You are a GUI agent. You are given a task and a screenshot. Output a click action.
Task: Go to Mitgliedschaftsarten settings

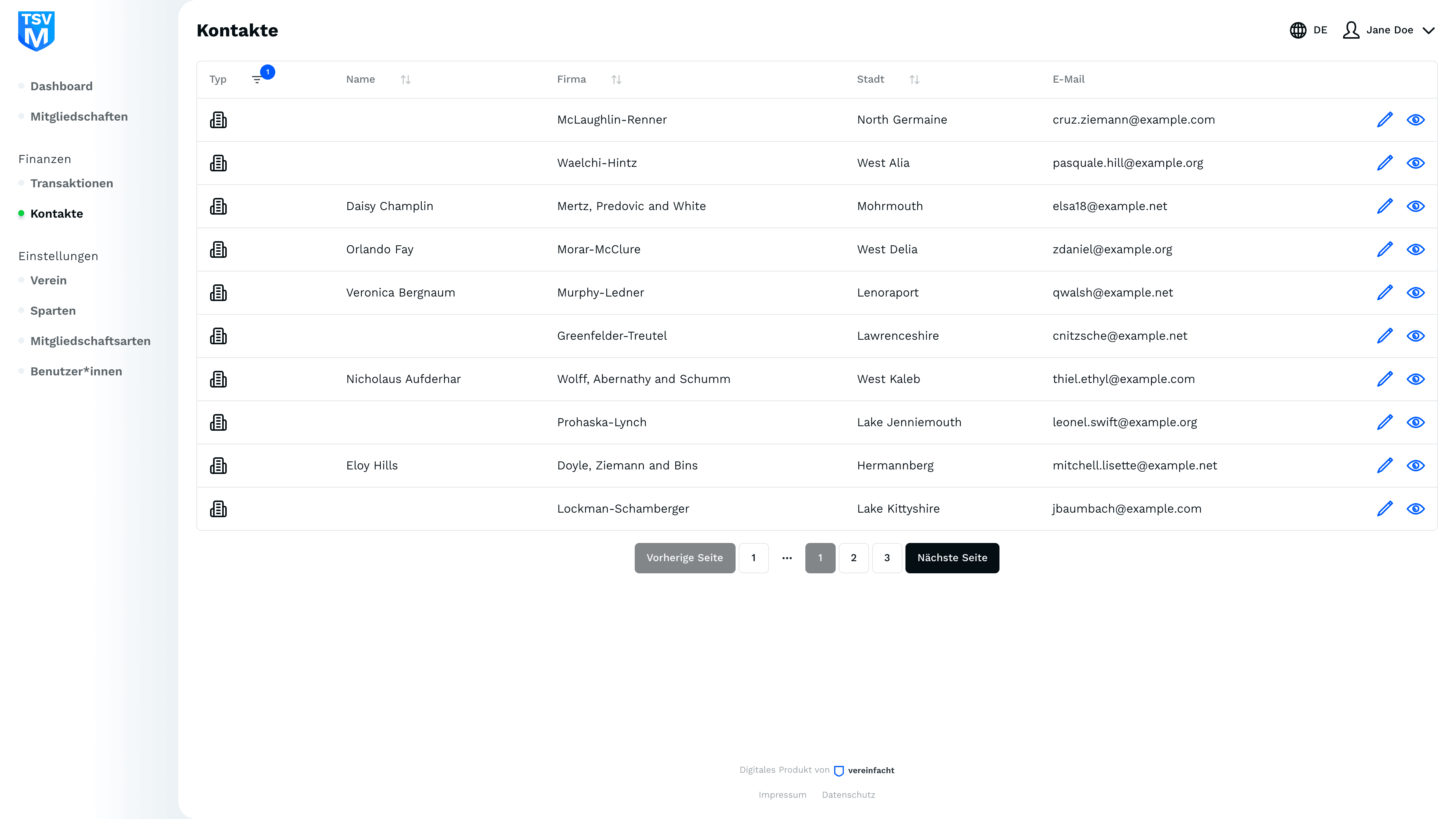tap(91, 341)
